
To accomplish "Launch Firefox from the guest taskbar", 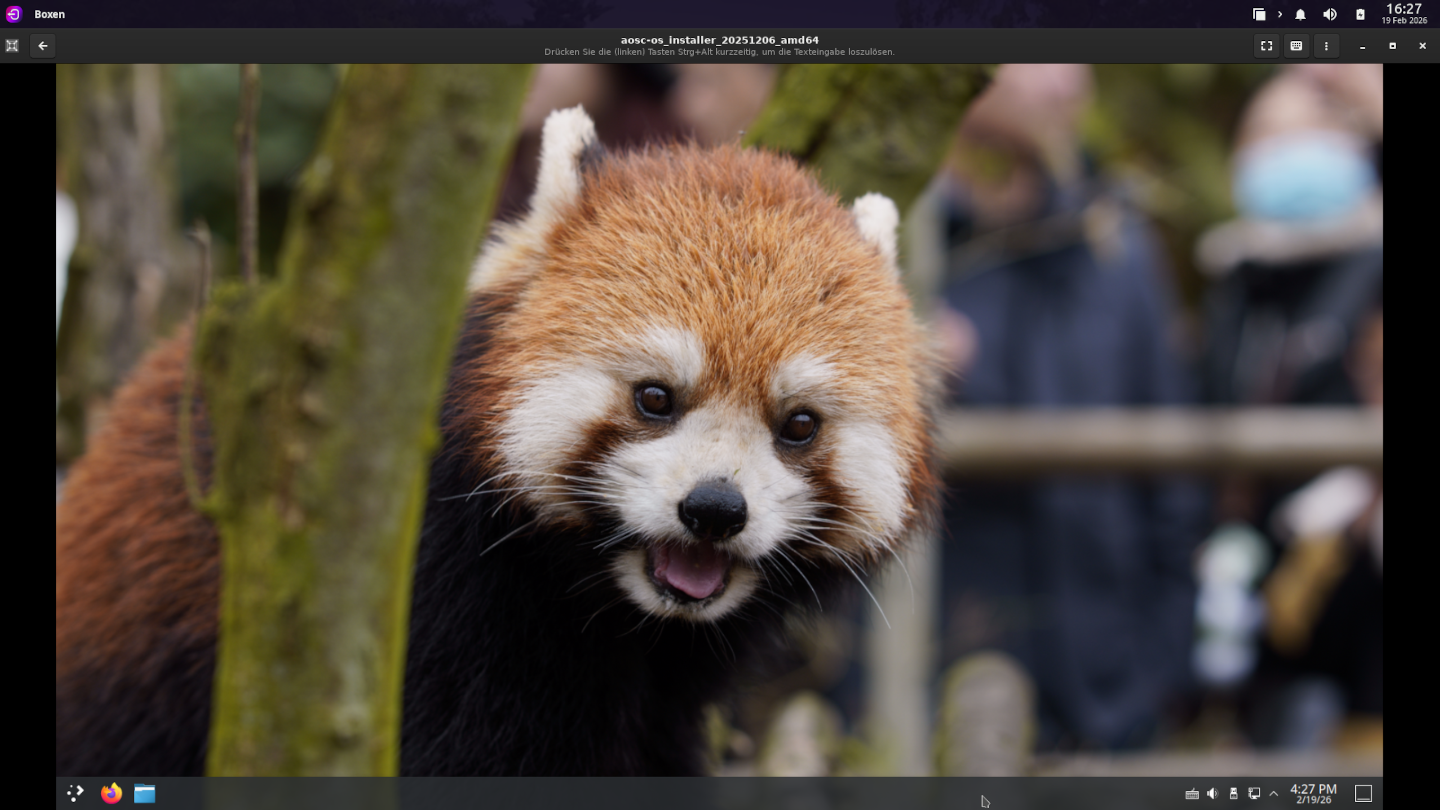I will pyautogui.click(x=111, y=793).
